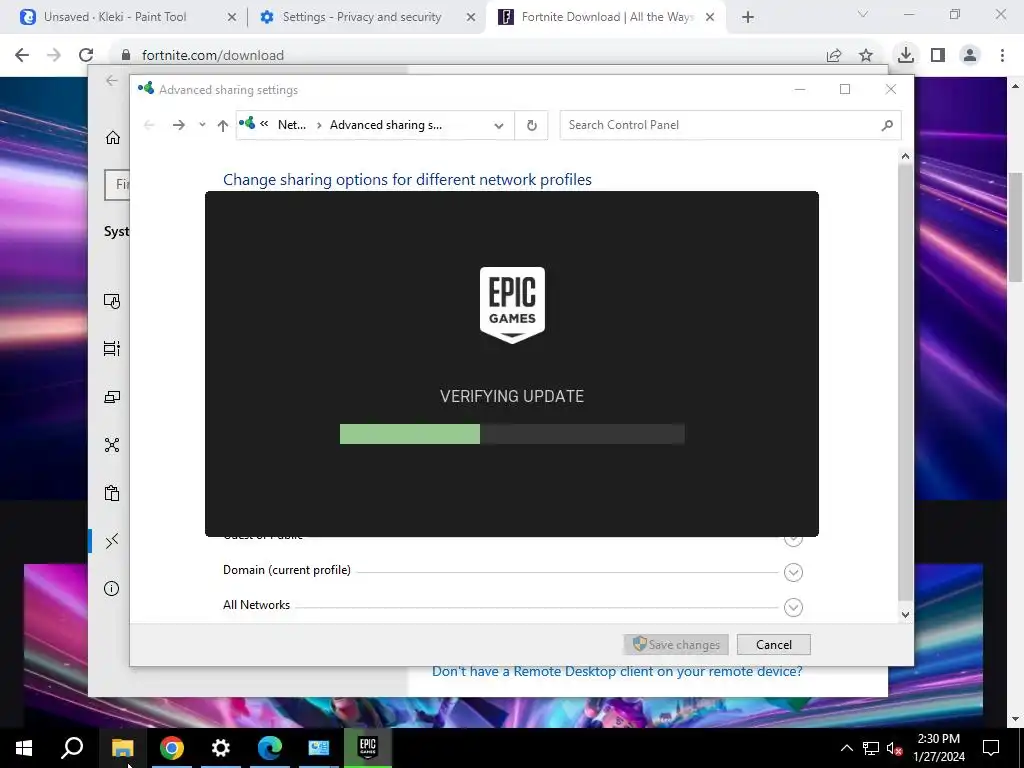
Task: Open Chrome profile avatar
Action: click(x=970, y=56)
